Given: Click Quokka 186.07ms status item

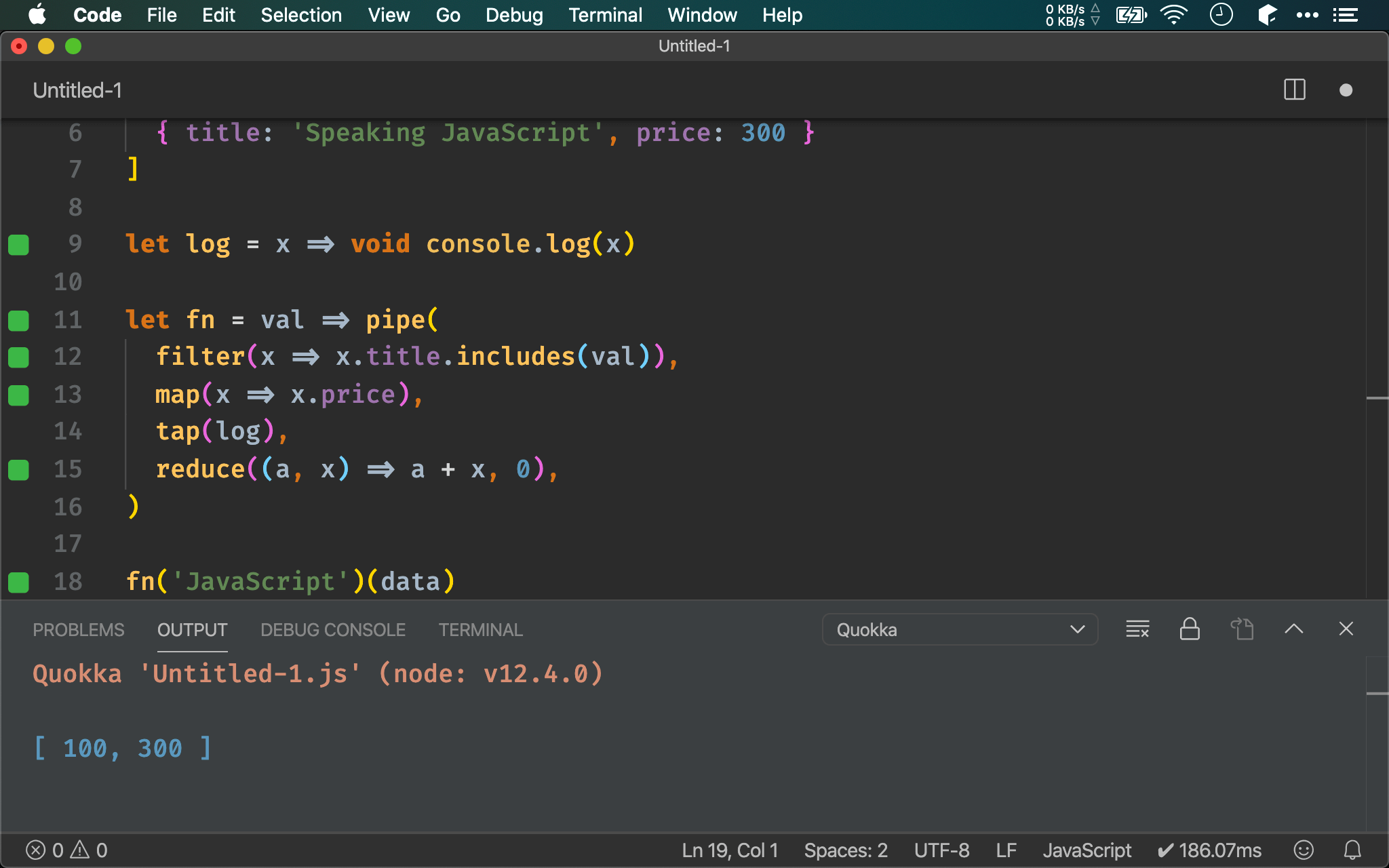Looking at the screenshot, I should [1209, 850].
